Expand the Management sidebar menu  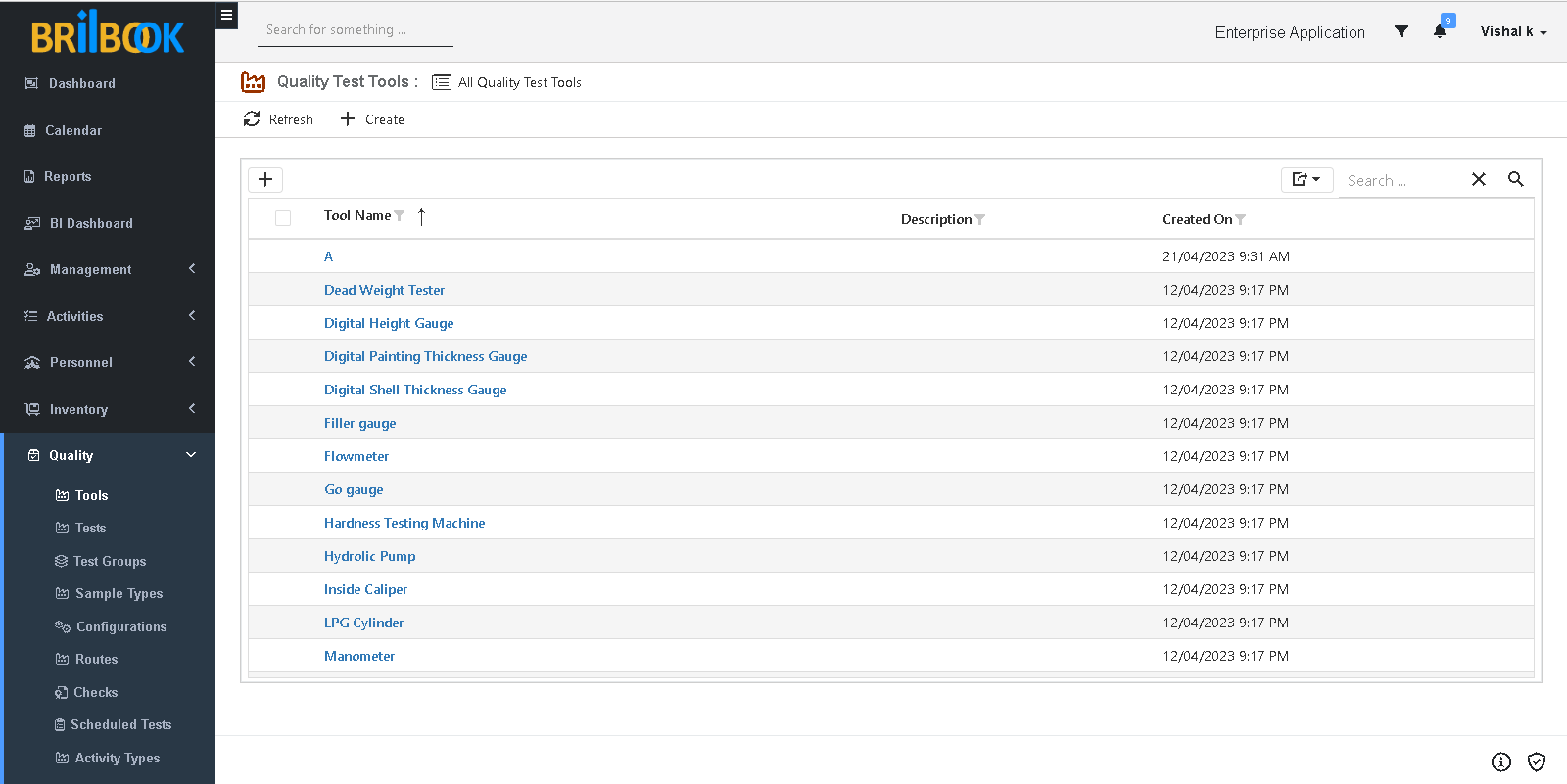(x=108, y=269)
